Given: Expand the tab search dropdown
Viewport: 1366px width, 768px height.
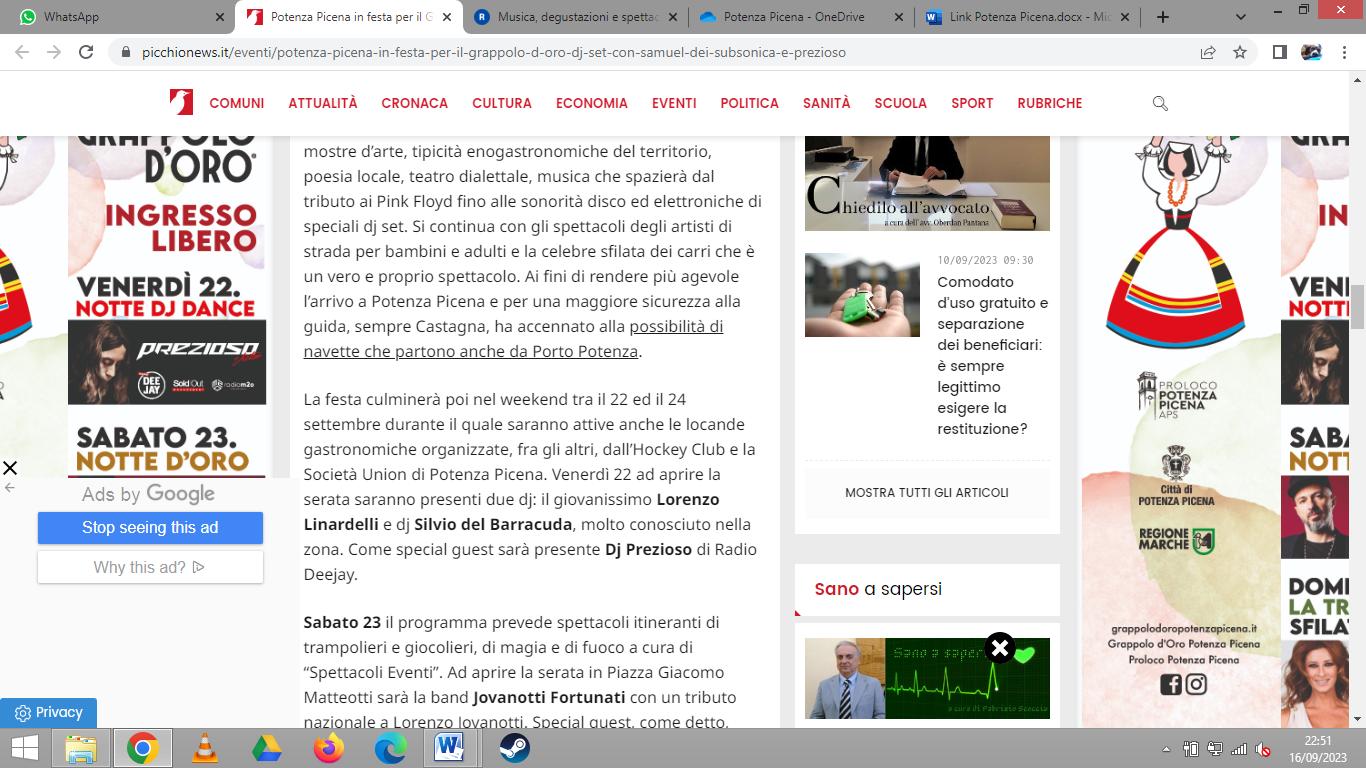Looking at the screenshot, I should coord(1241,17).
